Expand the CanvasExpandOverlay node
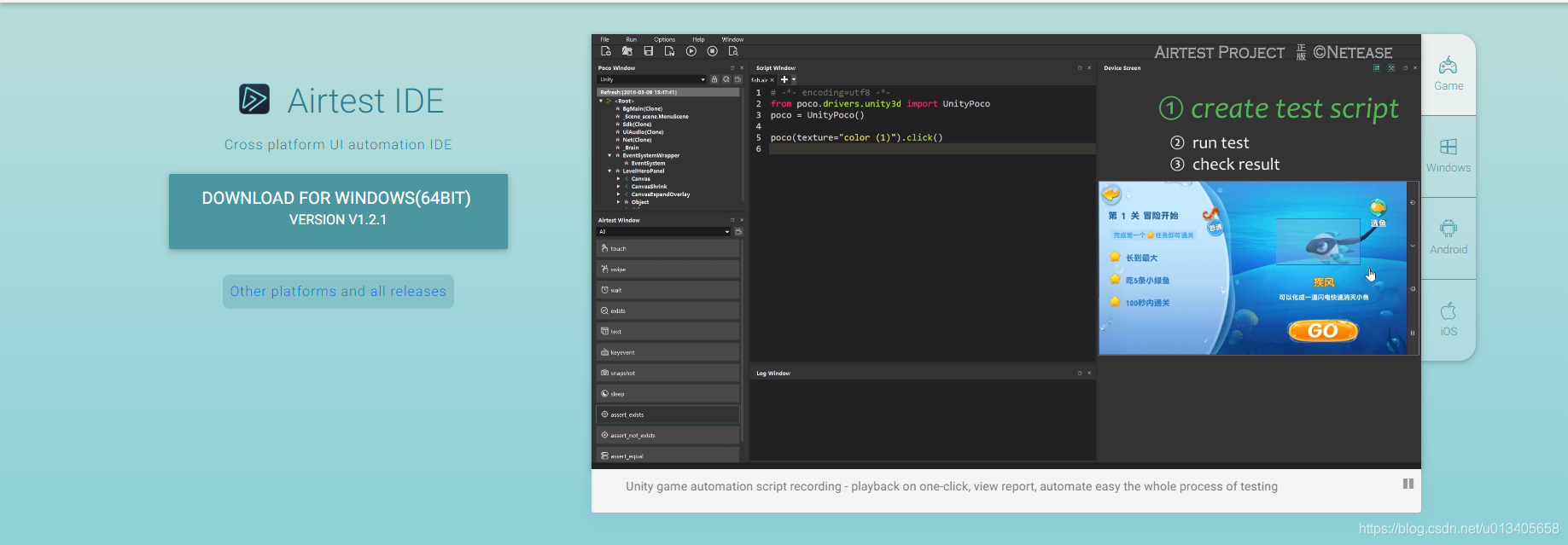The width and height of the screenshot is (1568, 545). click(x=618, y=194)
